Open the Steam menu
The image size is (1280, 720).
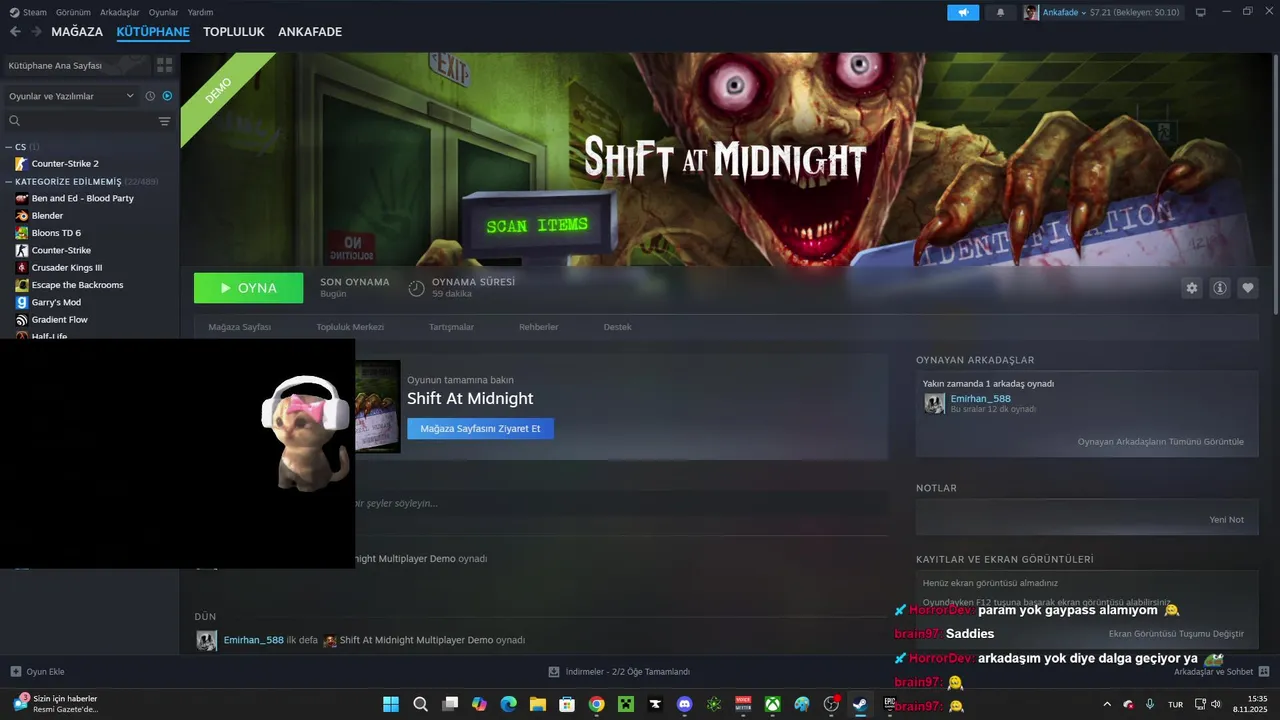point(28,12)
